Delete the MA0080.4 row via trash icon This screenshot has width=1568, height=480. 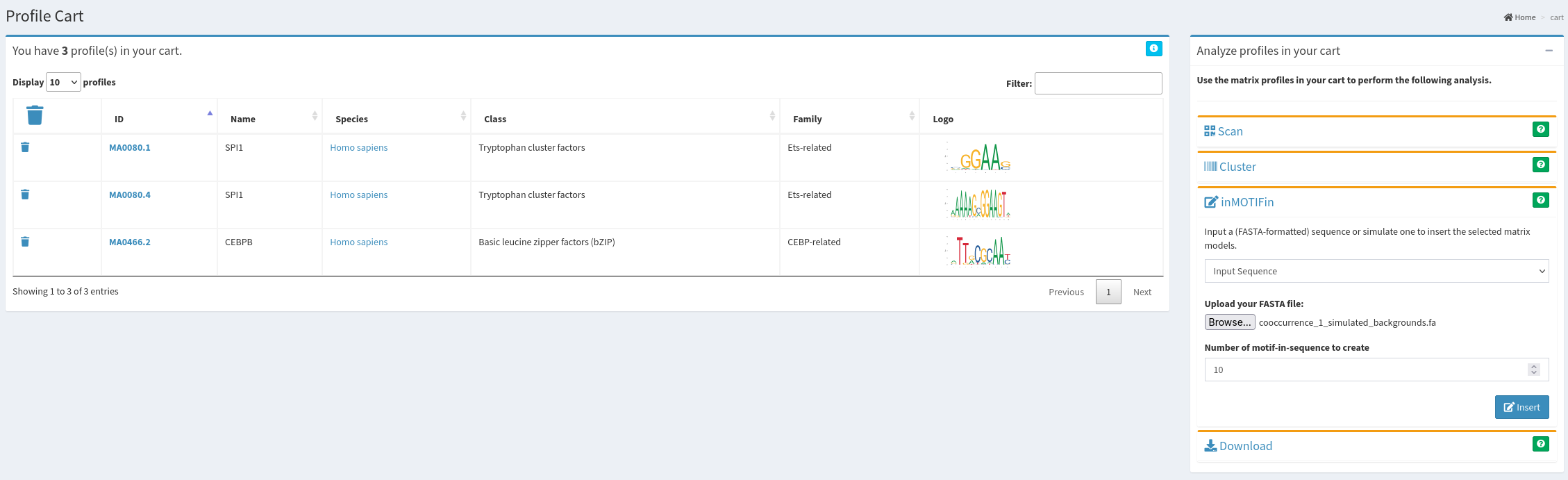click(x=25, y=195)
